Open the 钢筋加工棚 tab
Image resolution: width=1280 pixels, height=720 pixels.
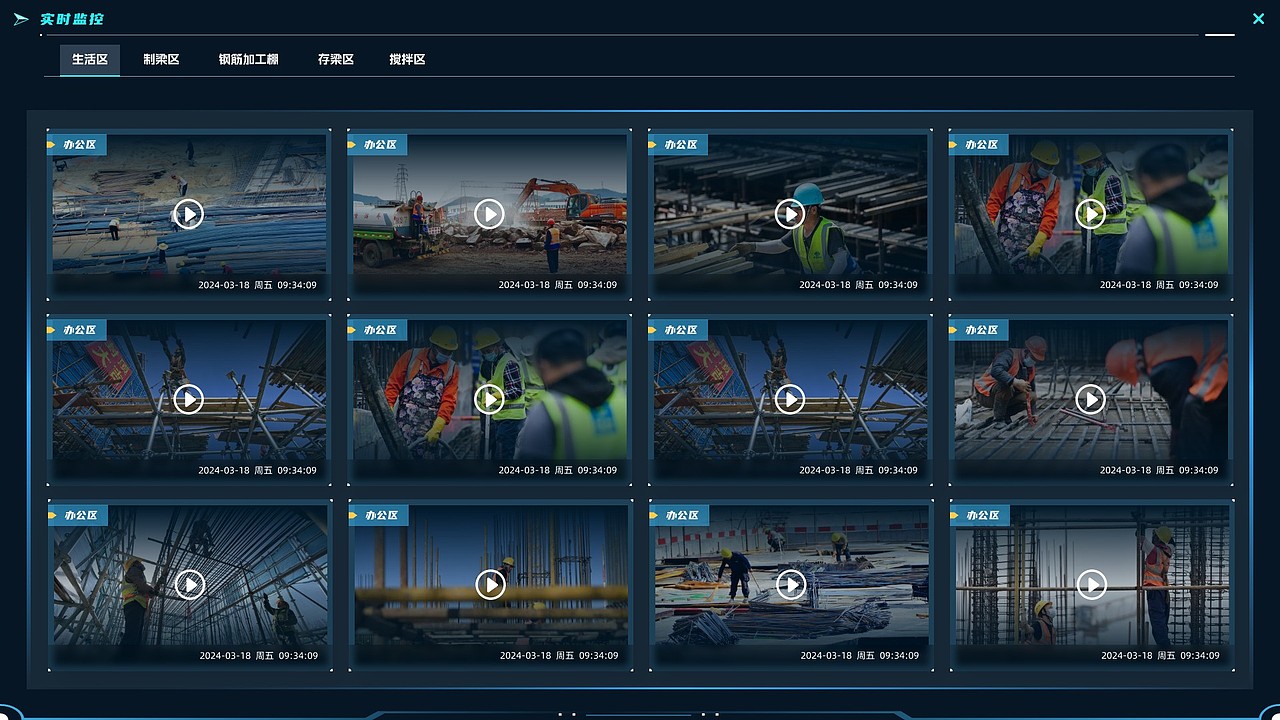[x=248, y=60]
